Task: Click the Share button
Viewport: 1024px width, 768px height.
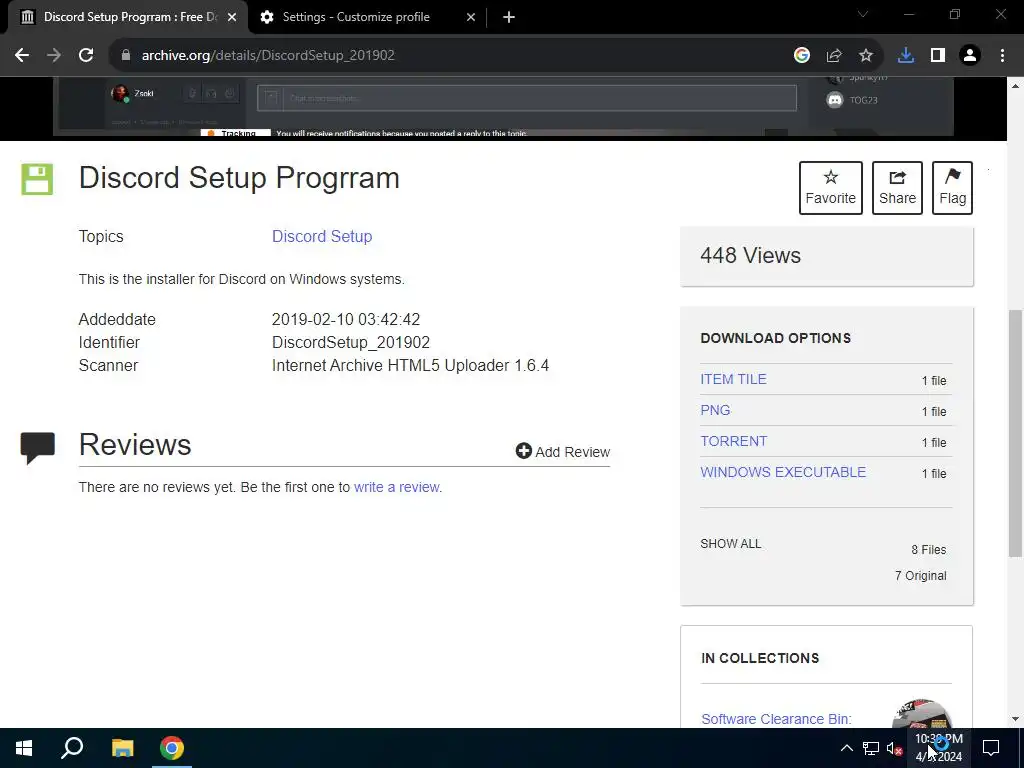Action: tap(897, 188)
